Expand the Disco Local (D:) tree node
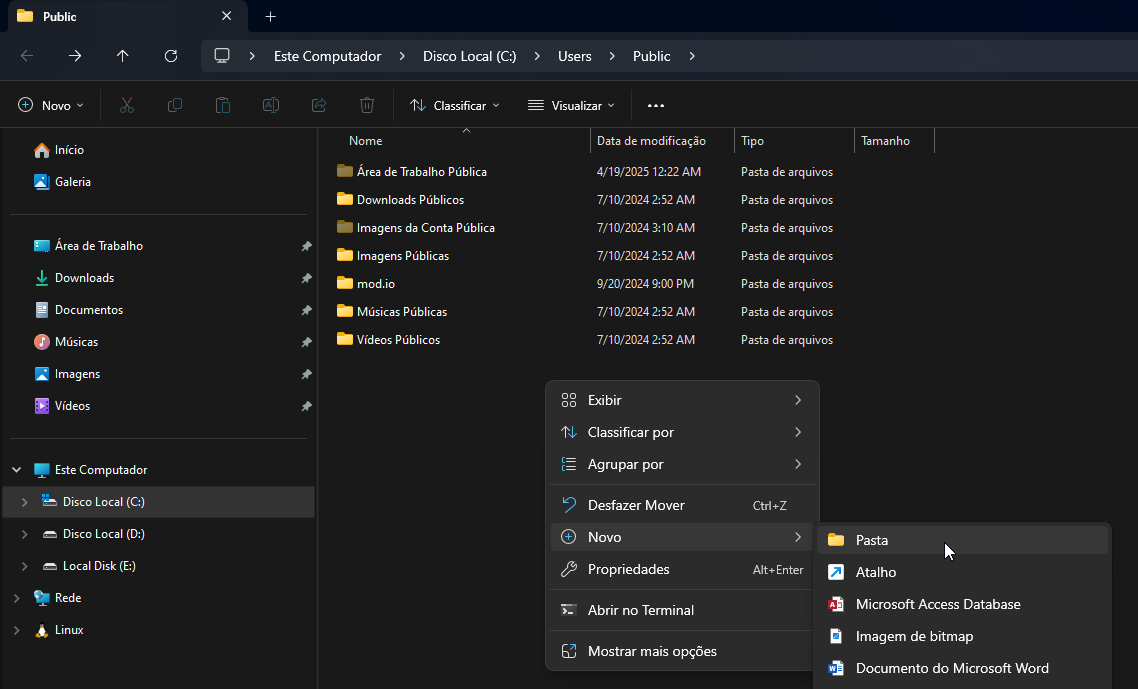Screen dimensions: 1138x689 coord(25,534)
